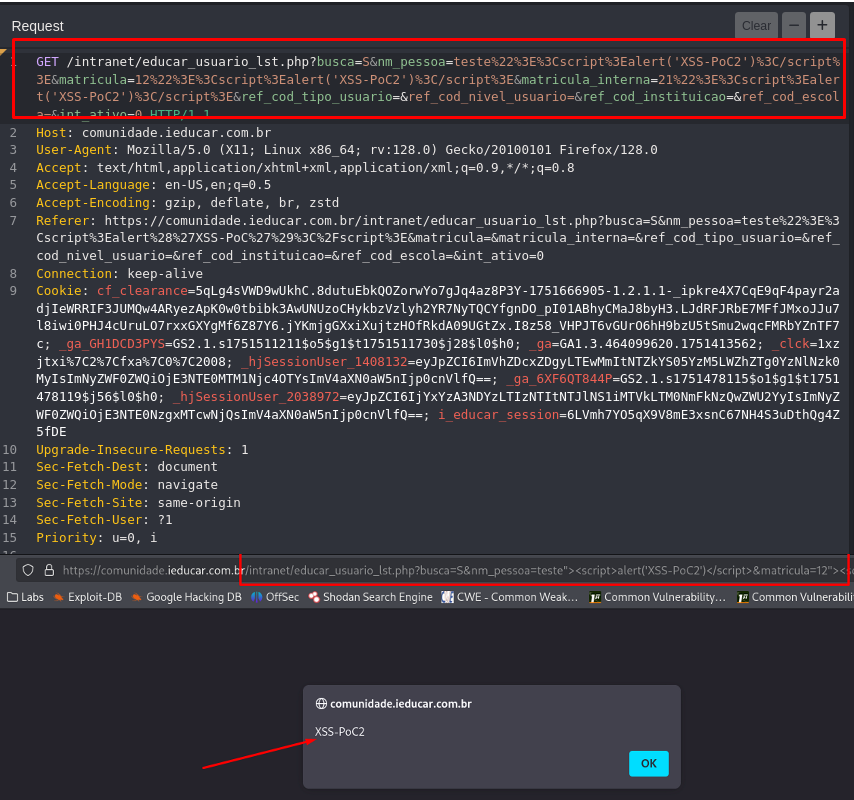Click OK in the XSS-PoC2 alert dialog

649,764
